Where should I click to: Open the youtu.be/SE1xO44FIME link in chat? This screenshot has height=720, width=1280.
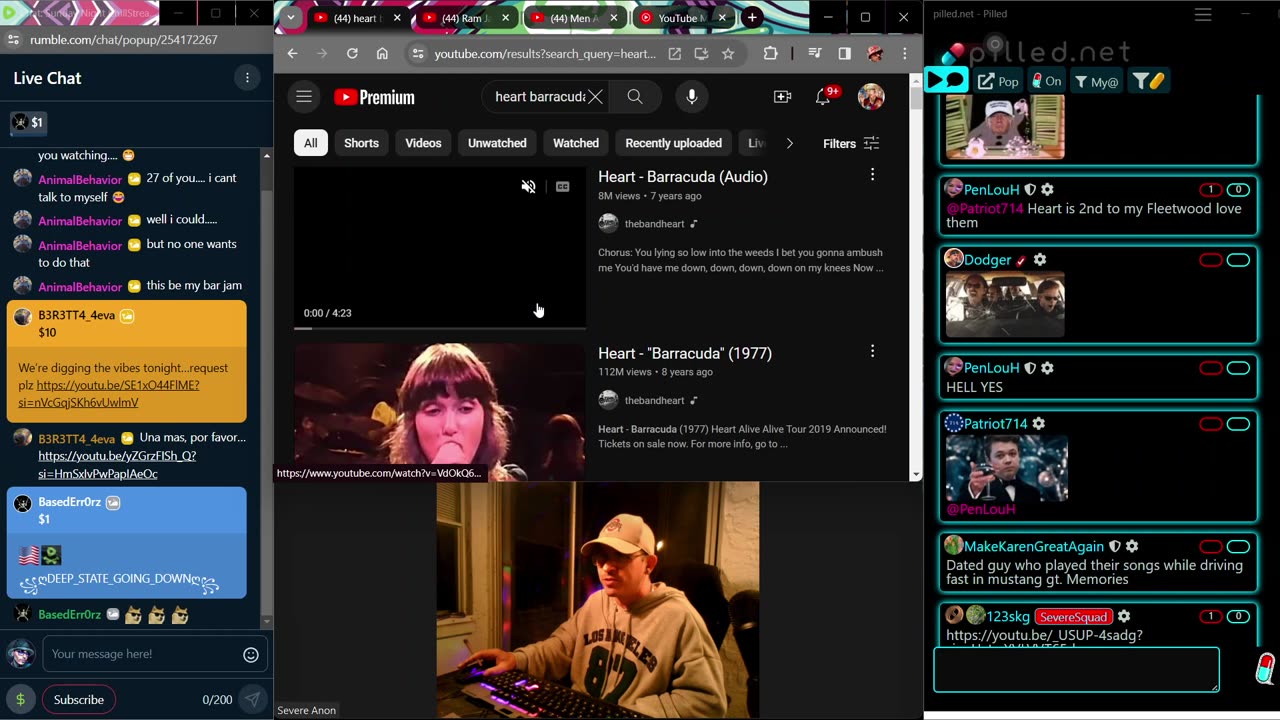(109, 394)
